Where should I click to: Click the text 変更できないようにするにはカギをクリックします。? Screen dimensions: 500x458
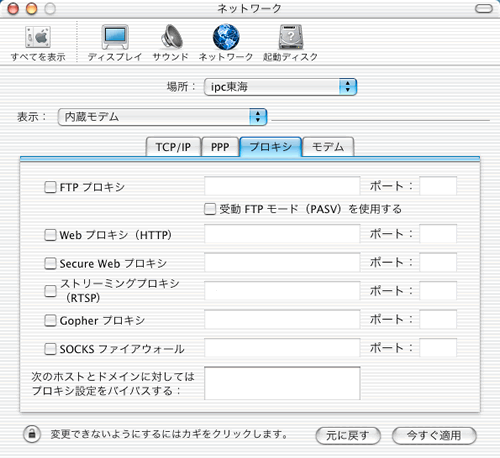click(x=169, y=434)
